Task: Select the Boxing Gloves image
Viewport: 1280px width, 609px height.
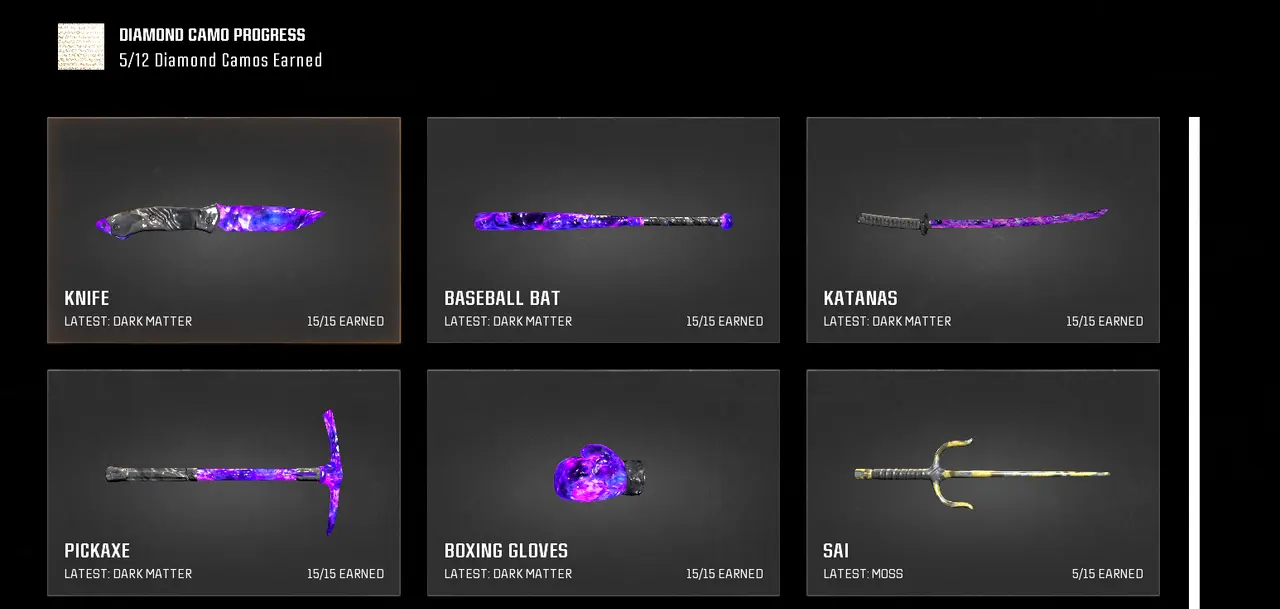Action: coord(599,473)
